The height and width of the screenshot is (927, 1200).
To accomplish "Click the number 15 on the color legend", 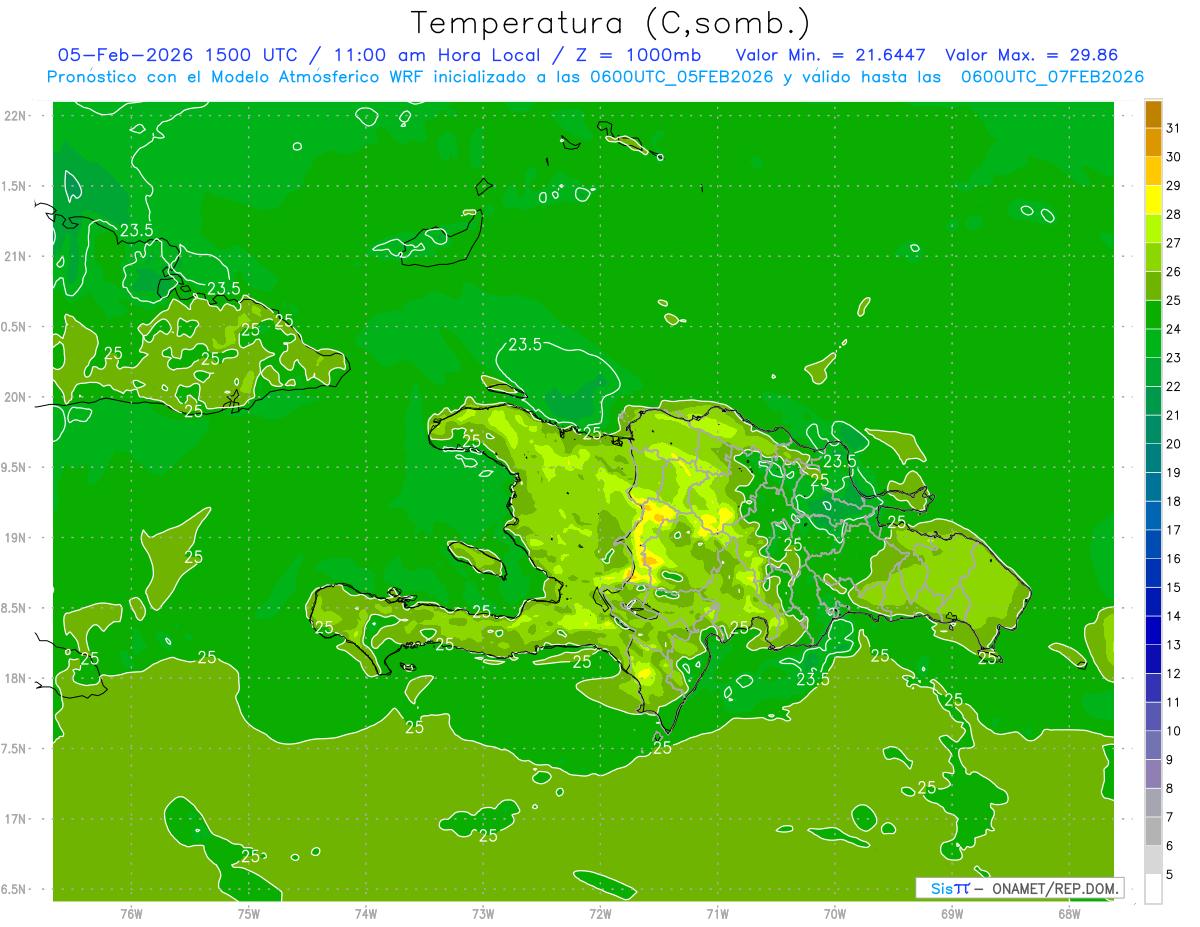I will [1173, 587].
